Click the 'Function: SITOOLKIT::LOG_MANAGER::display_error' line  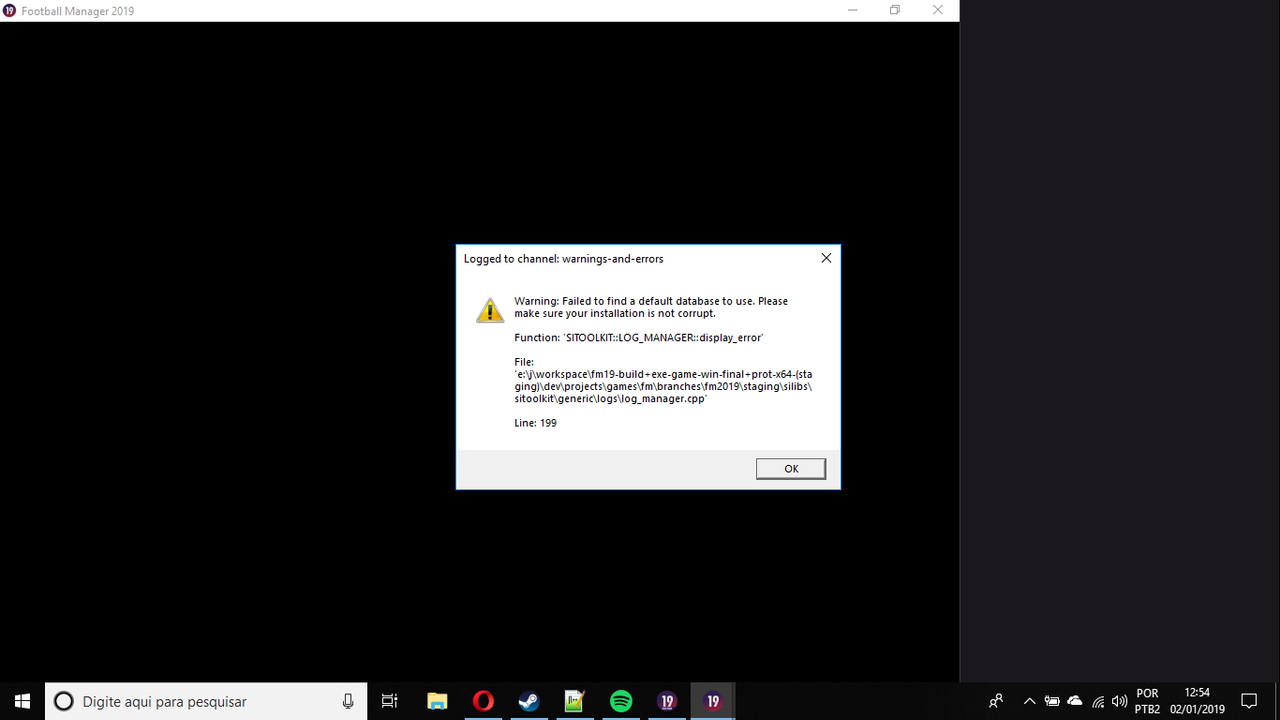[x=639, y=338]
